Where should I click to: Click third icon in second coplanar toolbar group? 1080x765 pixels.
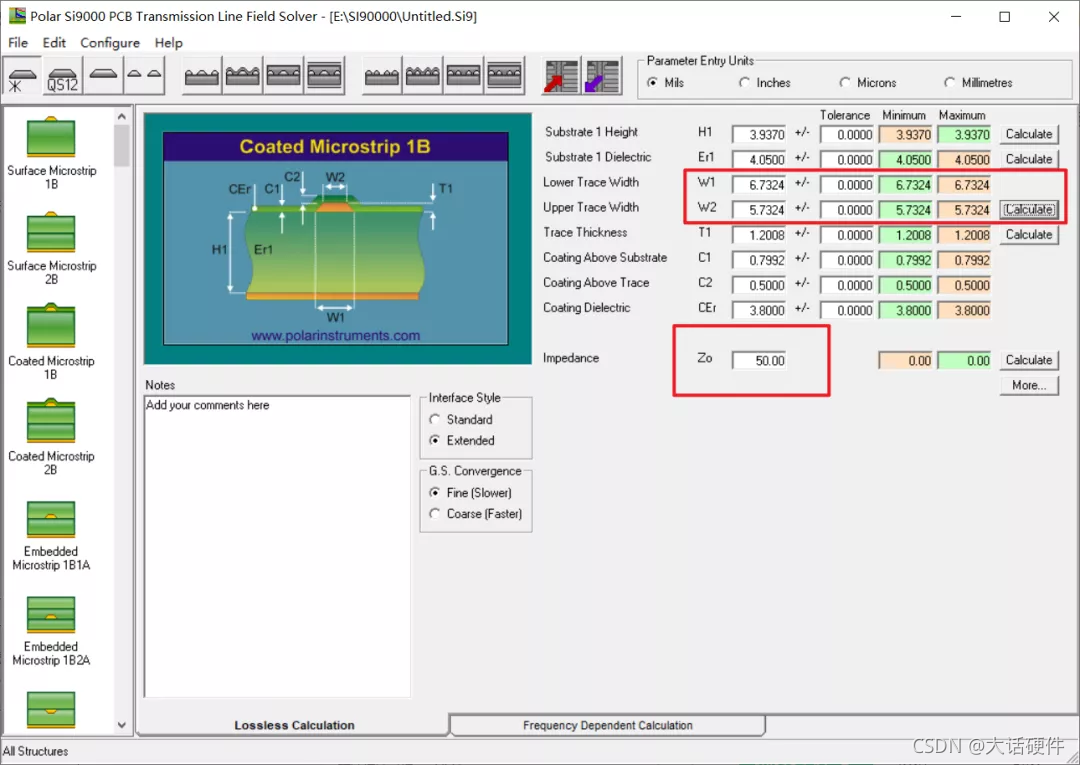click(x=463, y=76)
